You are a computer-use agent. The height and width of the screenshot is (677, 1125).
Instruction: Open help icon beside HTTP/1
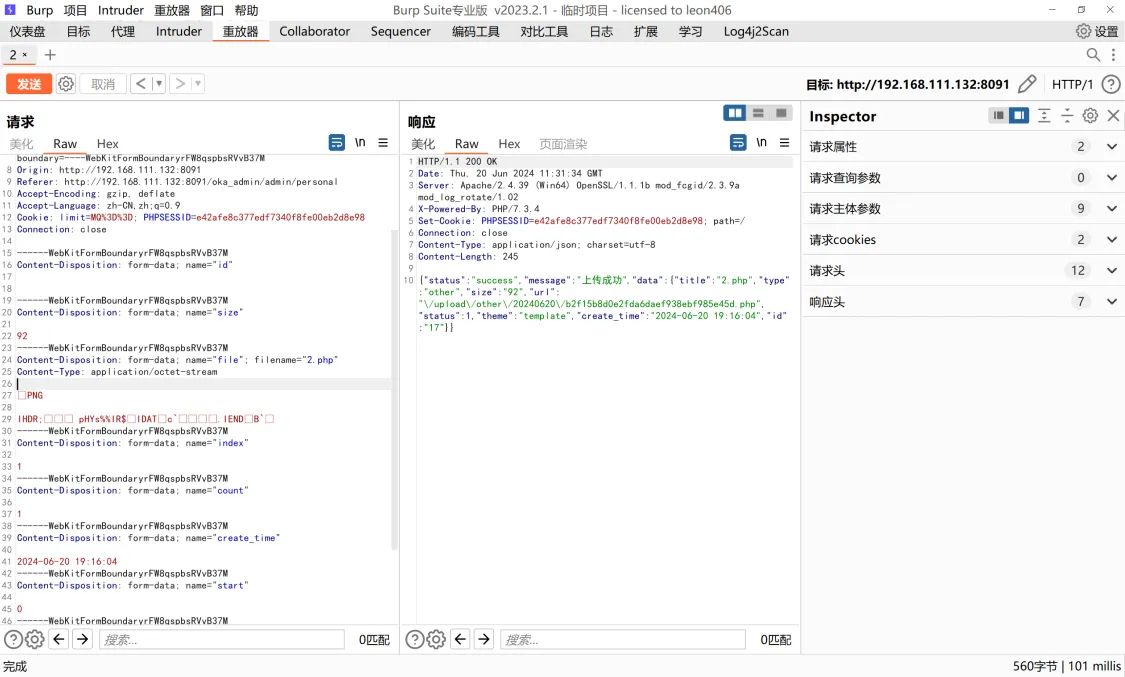[1111, 85]
